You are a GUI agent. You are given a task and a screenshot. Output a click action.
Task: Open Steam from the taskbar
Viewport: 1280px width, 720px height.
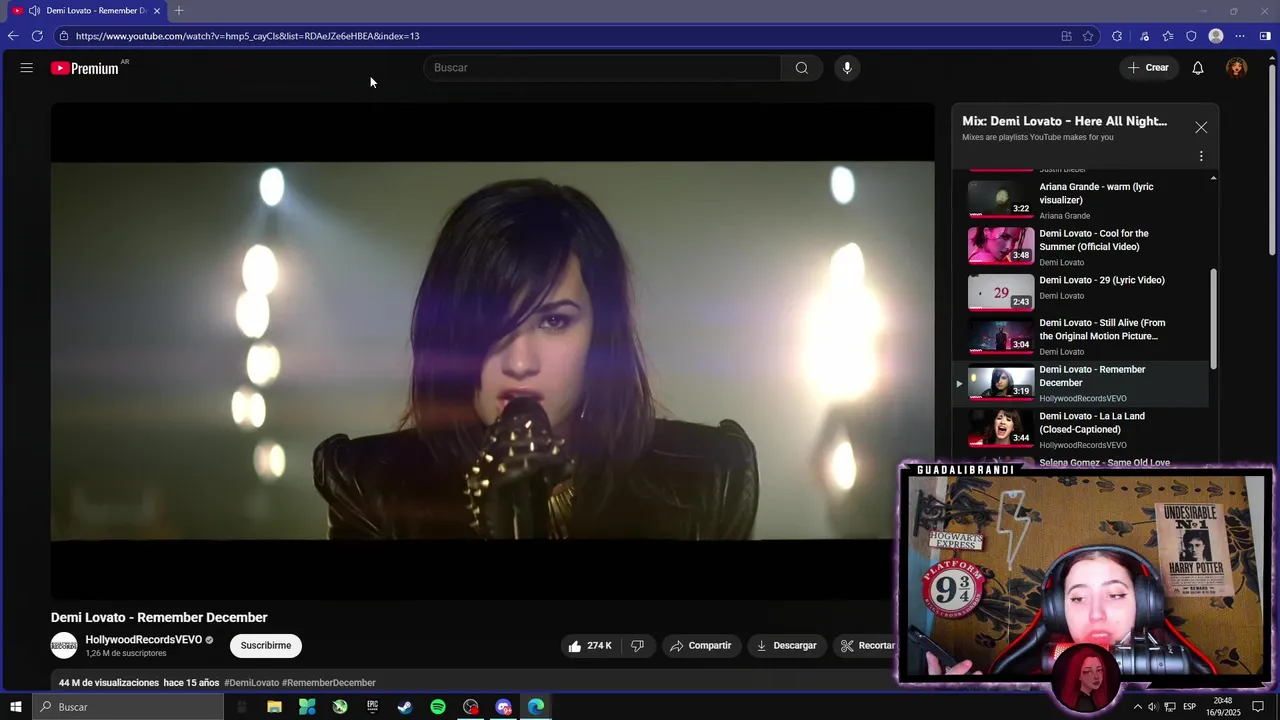(x=405, y=707)
